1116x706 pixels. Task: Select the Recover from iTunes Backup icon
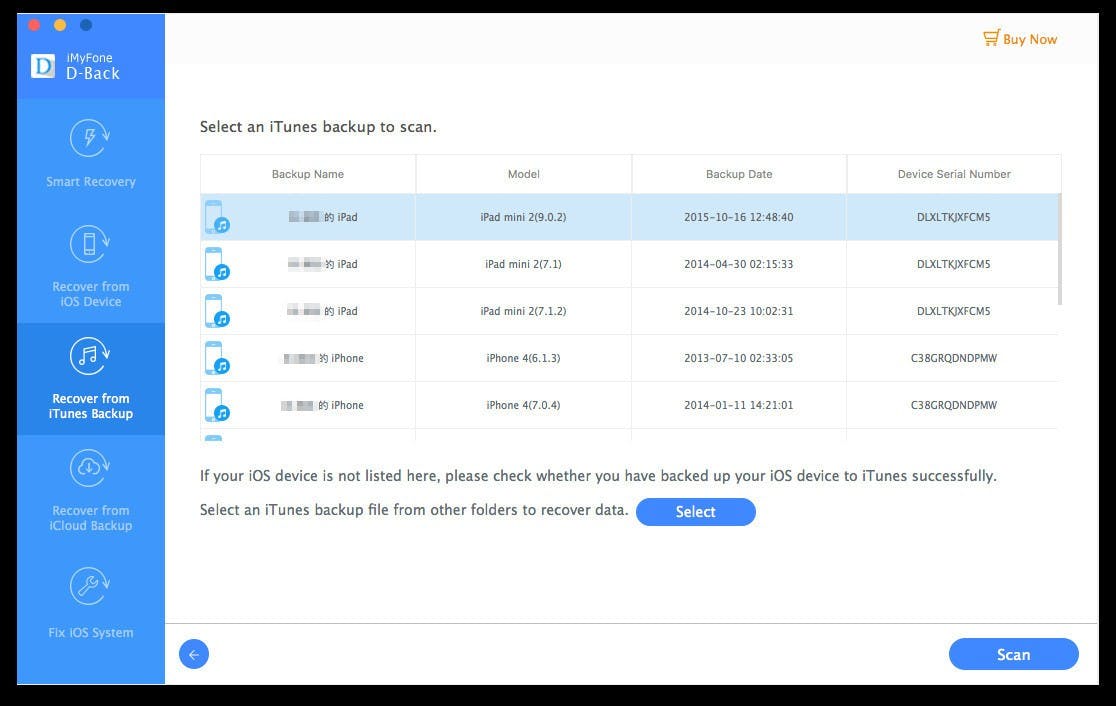tap(90, 355)
